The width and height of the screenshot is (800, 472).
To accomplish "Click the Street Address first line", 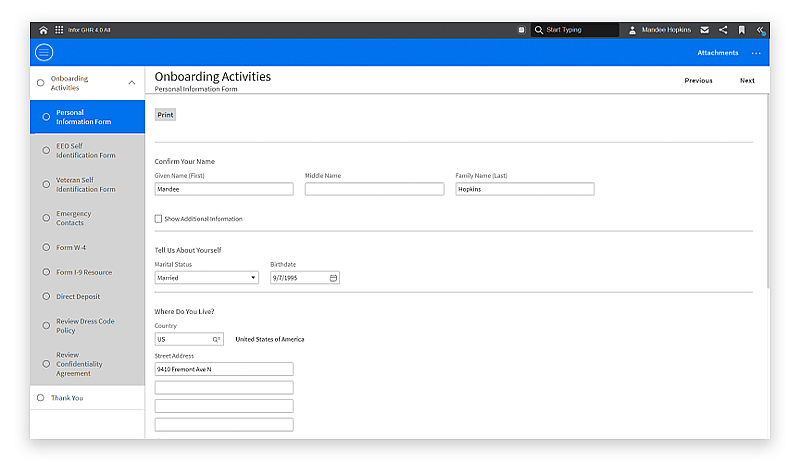I will click(x=224, y=369).
